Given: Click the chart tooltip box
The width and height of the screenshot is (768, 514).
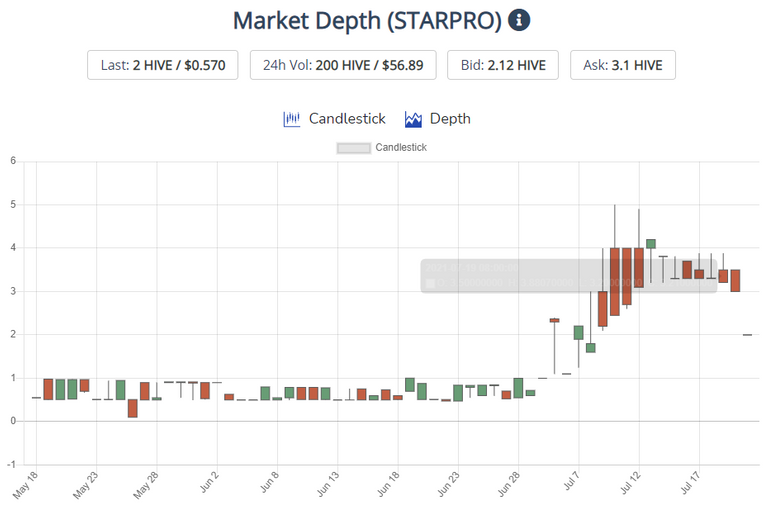Looking at the screenshot, I should coord(569,276).
